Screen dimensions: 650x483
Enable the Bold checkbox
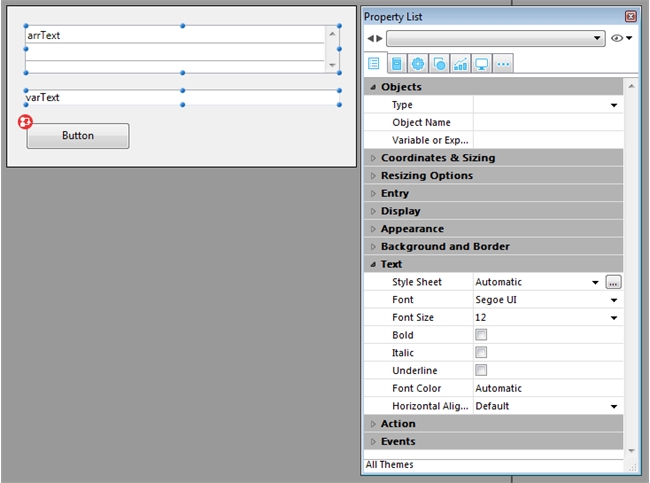(x=481, y=335)
